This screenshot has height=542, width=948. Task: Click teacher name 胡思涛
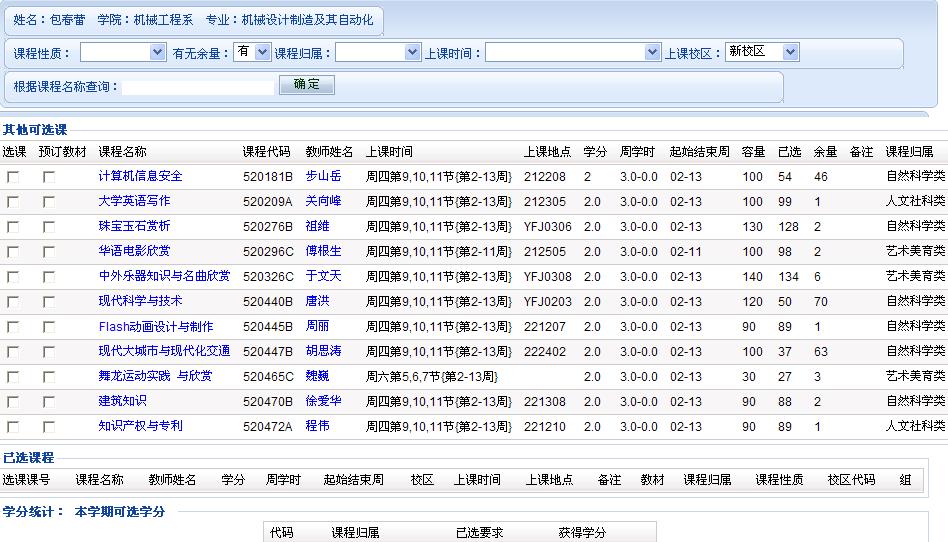click(x=323, y=351)
